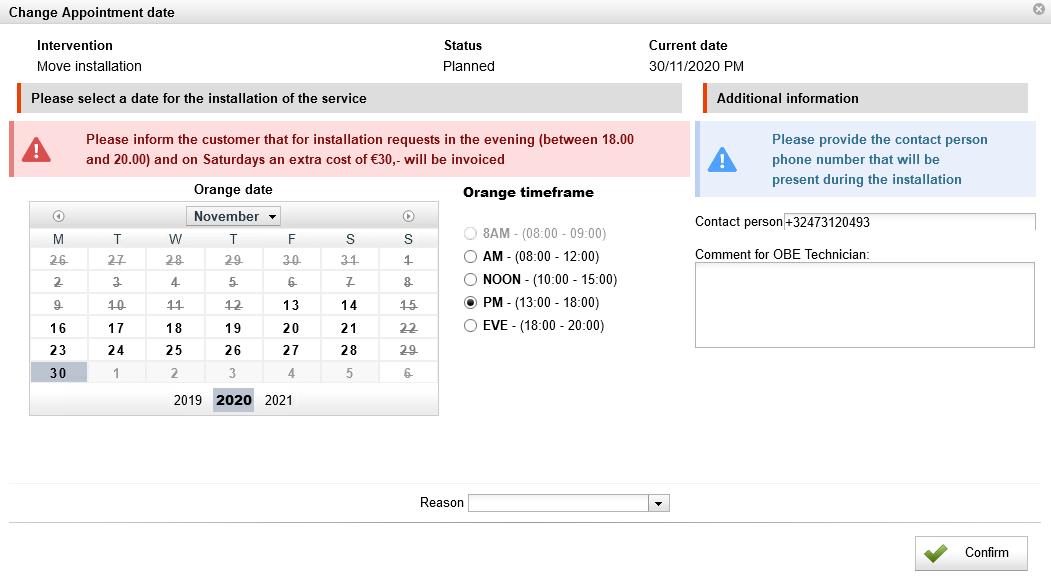Viewport: 1051px width, 586px height.
Task: Expand the Reason dropdown list
Action: [658, 503]
